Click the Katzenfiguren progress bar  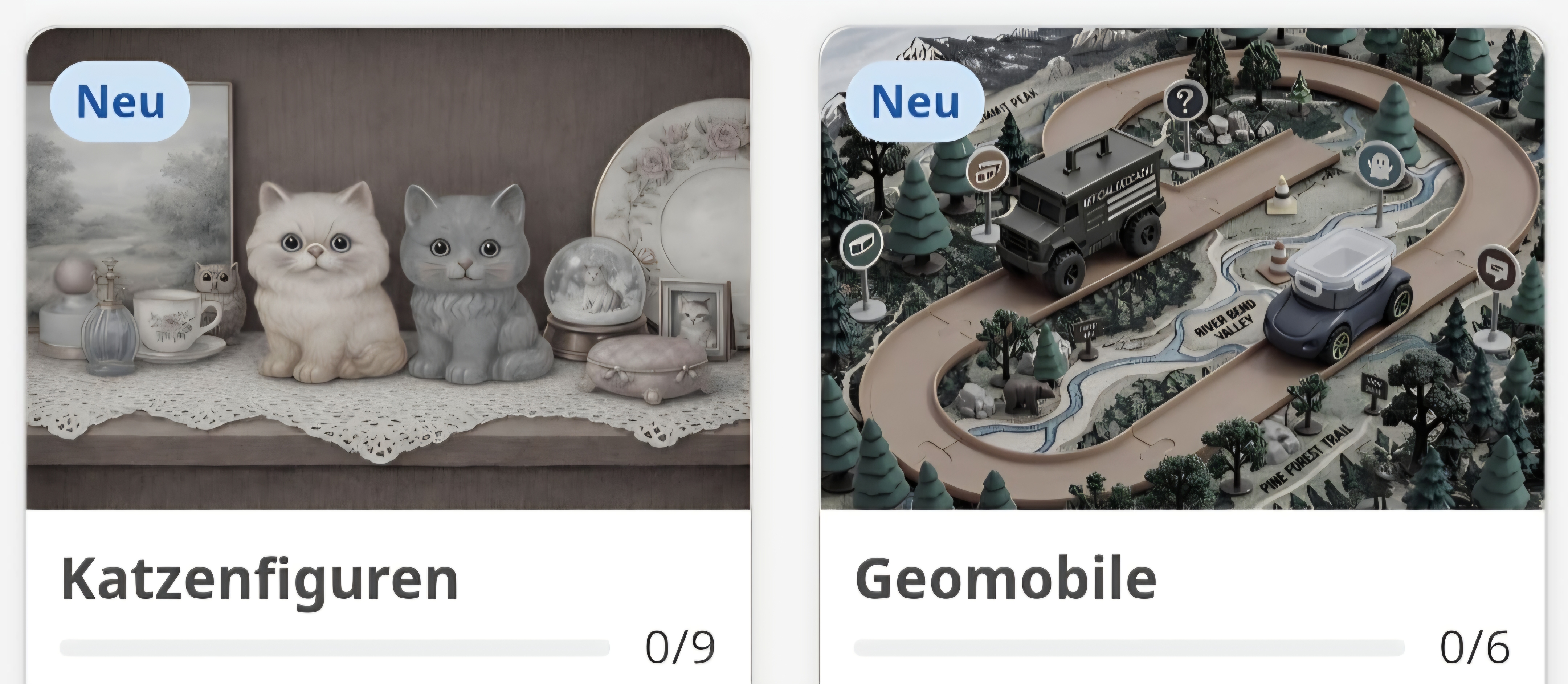[x=335, y=647]
